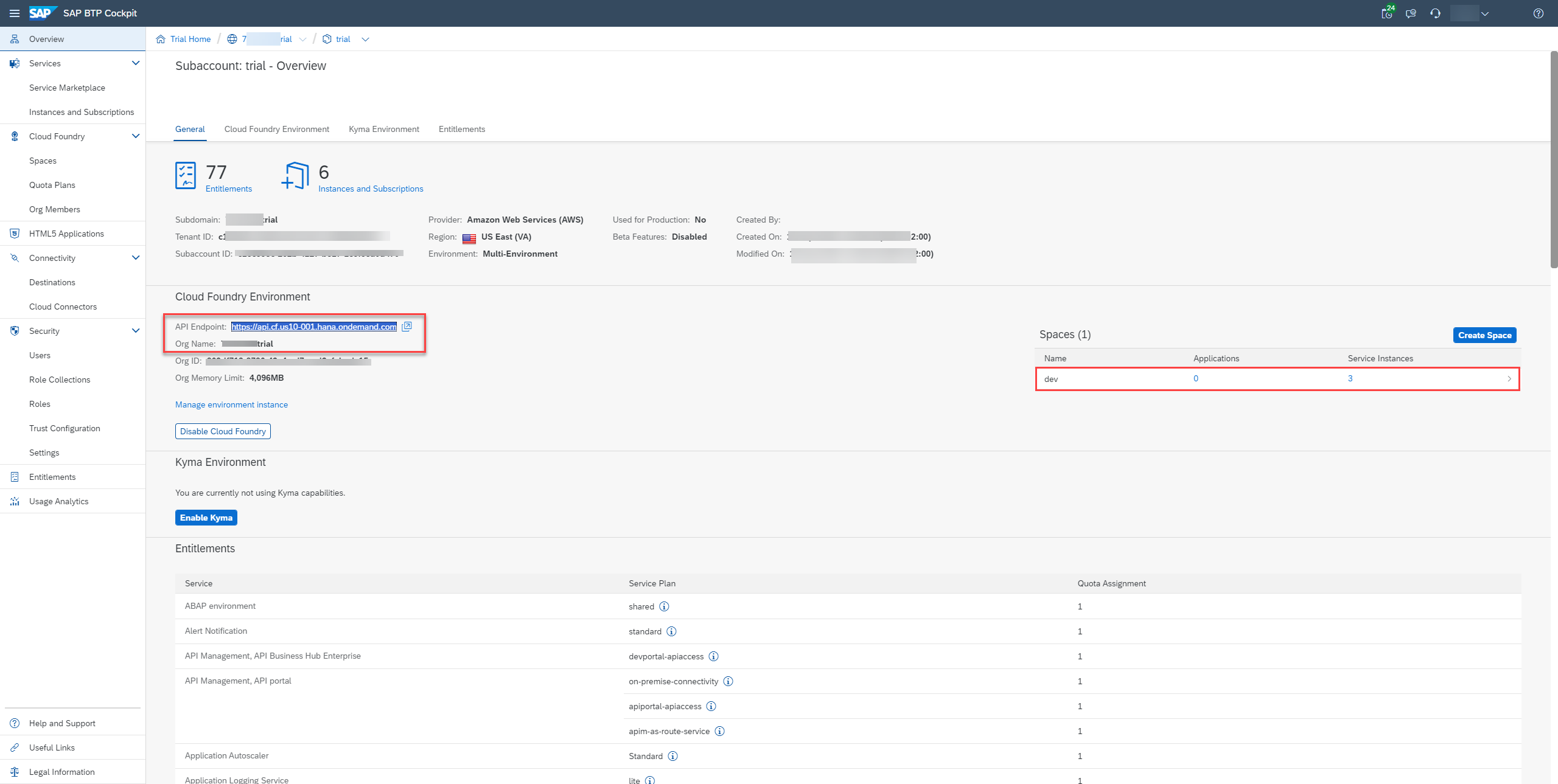Open the feedback chat icon
The image size is (1558, 784).
(1411, 13)
